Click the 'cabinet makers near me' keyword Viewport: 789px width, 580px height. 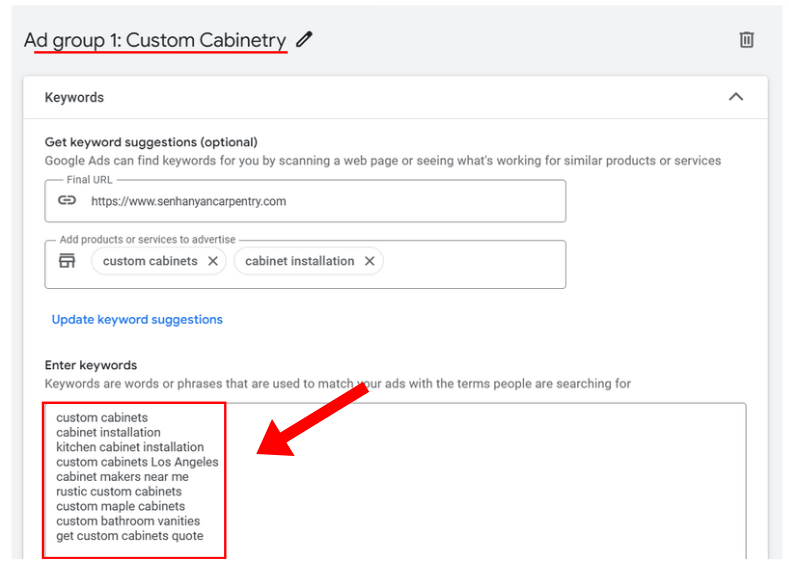[x=122, y=477]
